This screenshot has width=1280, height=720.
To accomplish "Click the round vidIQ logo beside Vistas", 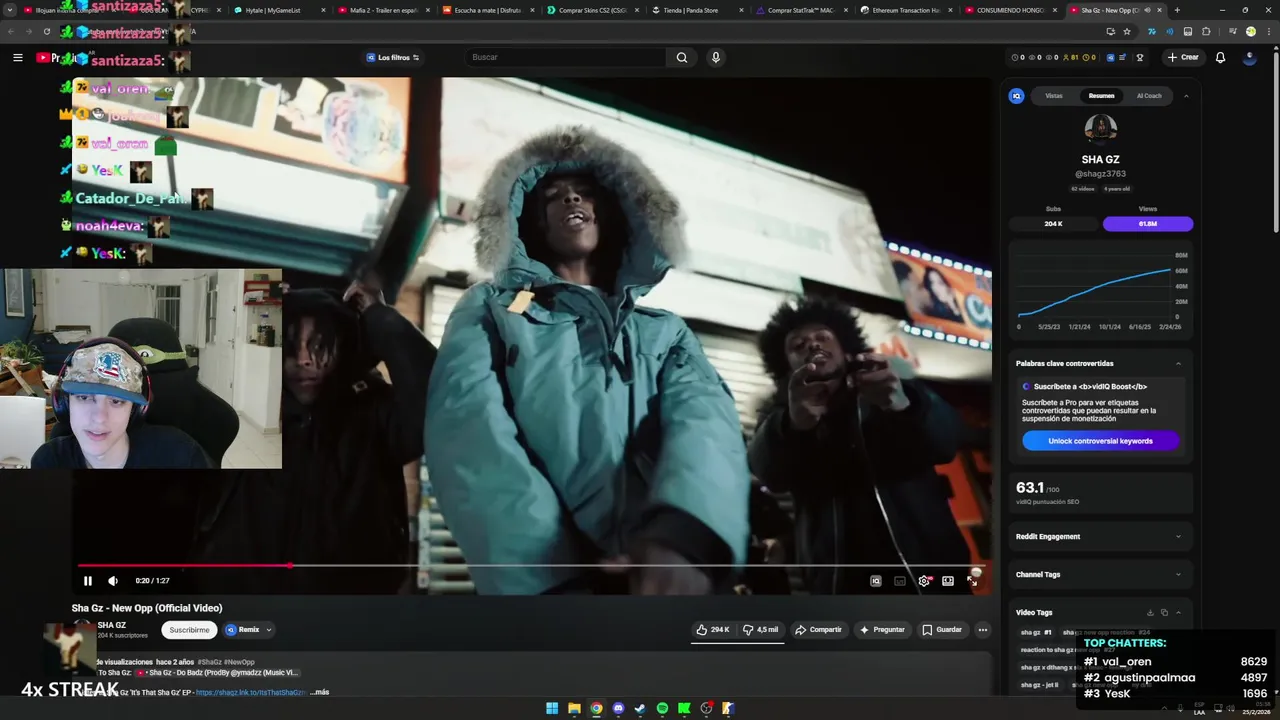I will point(1016,96).
